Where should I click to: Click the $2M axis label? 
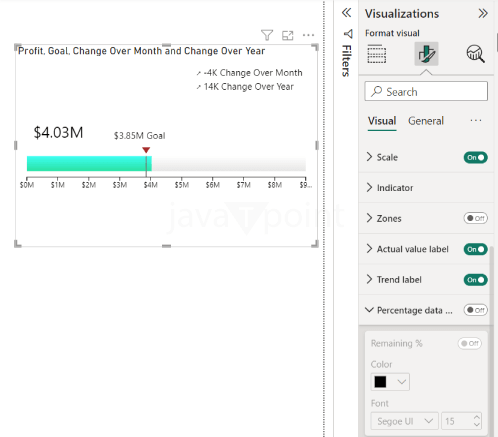click(x=89, y=185)
